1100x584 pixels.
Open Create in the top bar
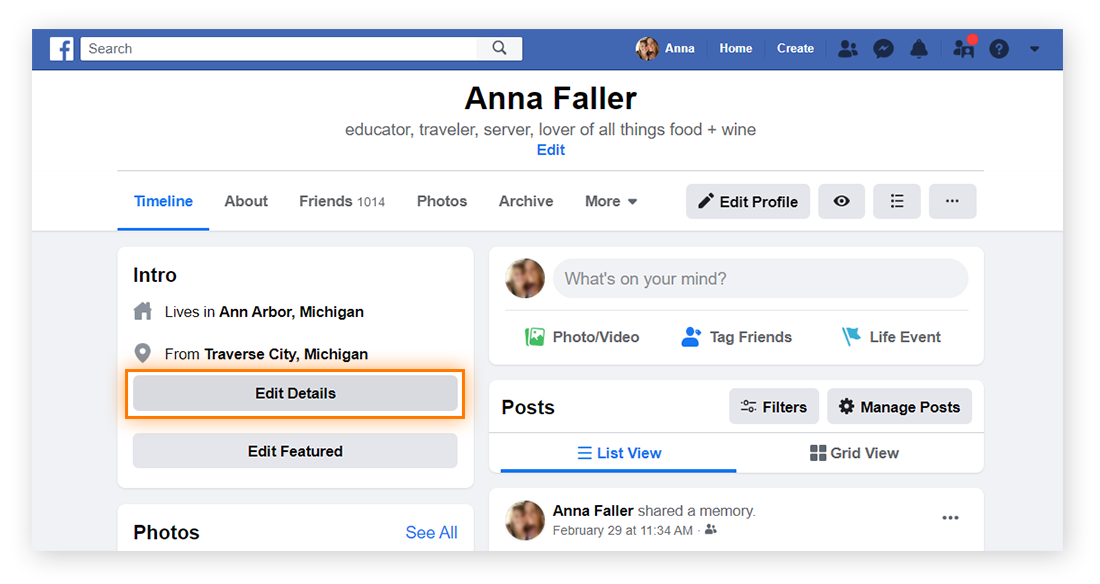[x=795, y=48]
